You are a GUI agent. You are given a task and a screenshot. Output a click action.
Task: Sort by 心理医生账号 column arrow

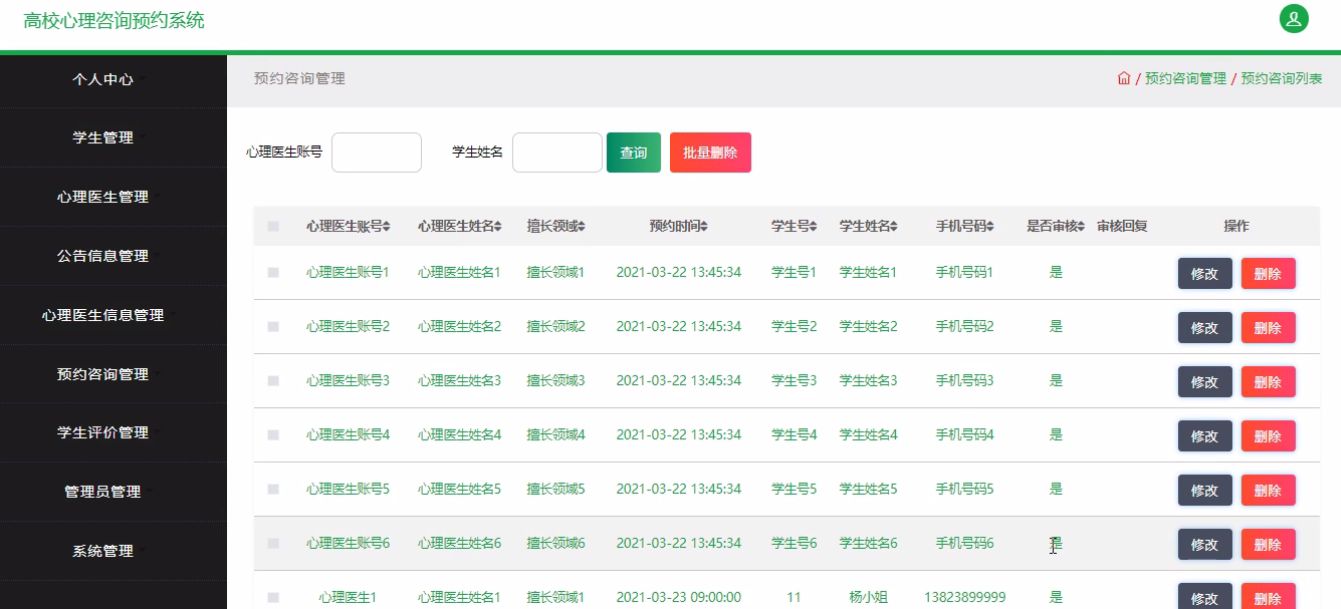click(x=387, y=227)
